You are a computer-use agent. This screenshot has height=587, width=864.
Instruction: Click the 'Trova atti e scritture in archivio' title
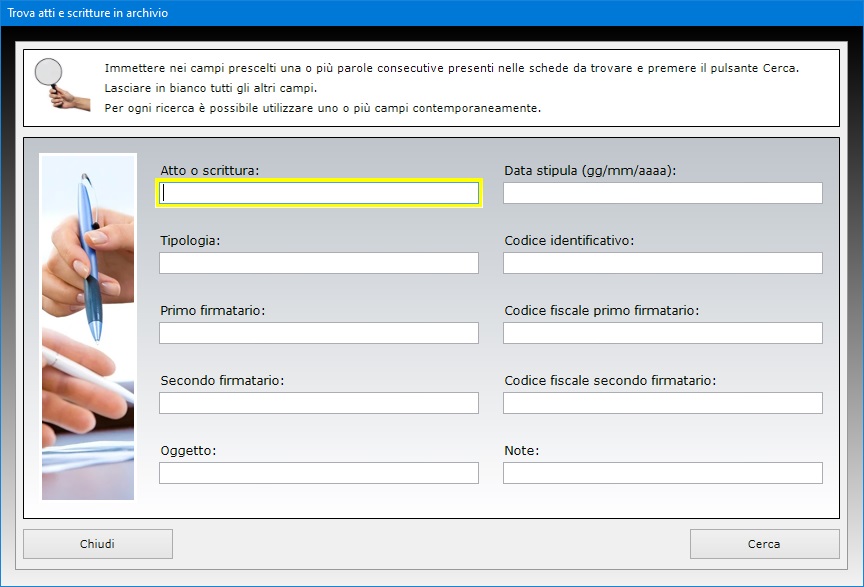pyautogui.click(x=88, y=13)
